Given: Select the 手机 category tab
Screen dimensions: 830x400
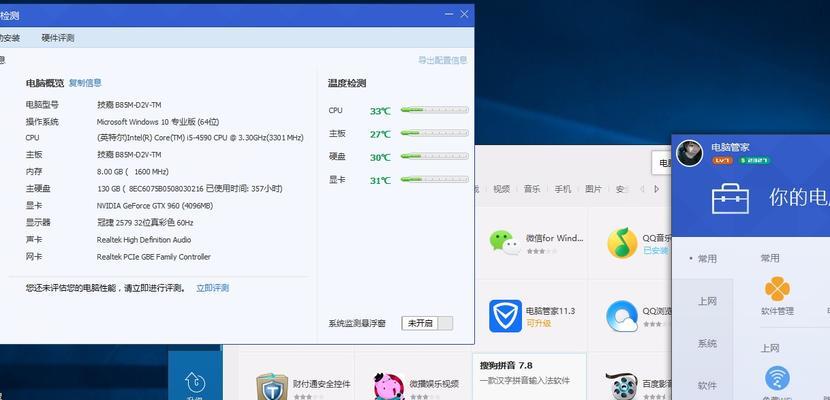Looking at the screenshot, I should [562, 189].
